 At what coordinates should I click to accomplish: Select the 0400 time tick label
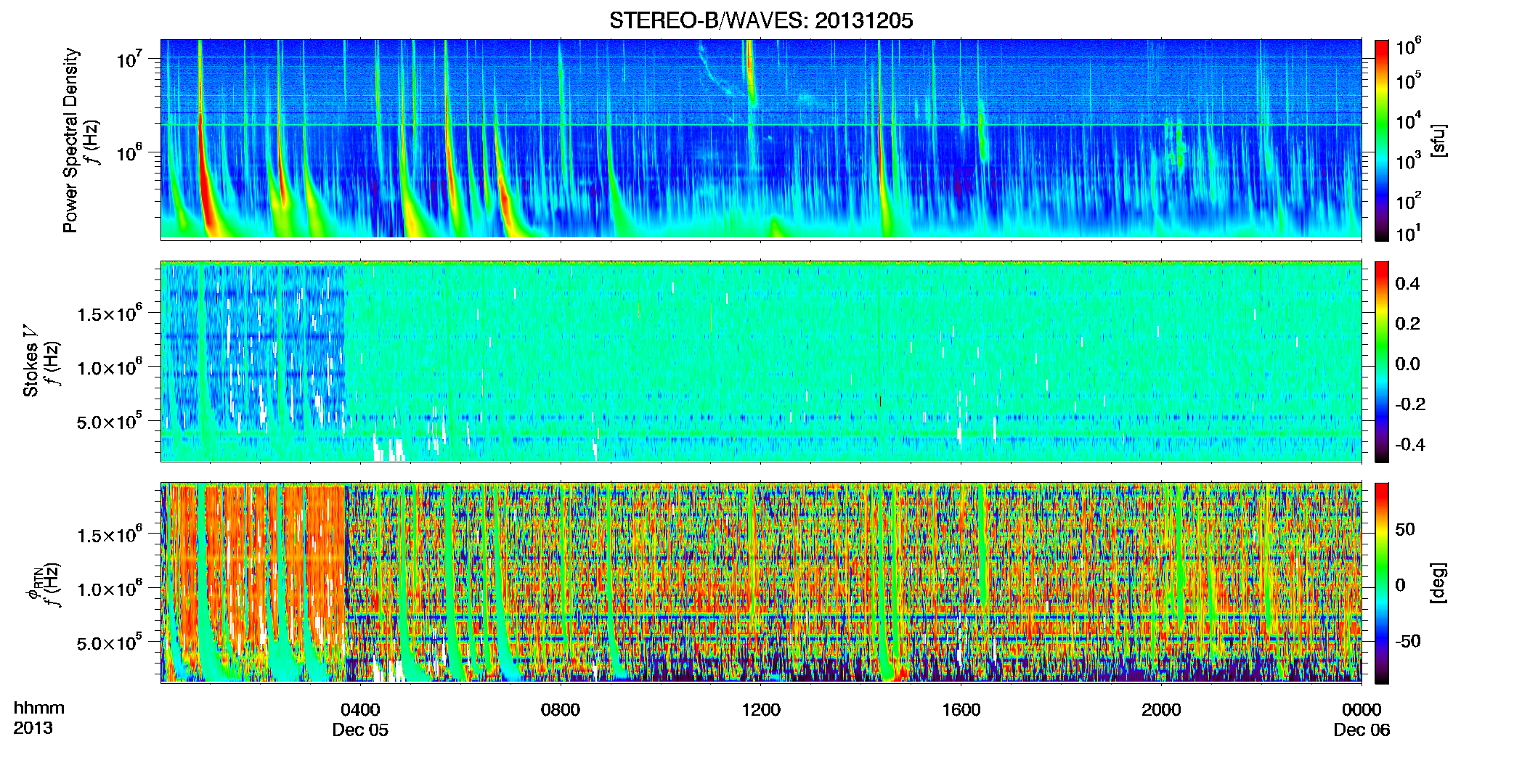point(360,709)
